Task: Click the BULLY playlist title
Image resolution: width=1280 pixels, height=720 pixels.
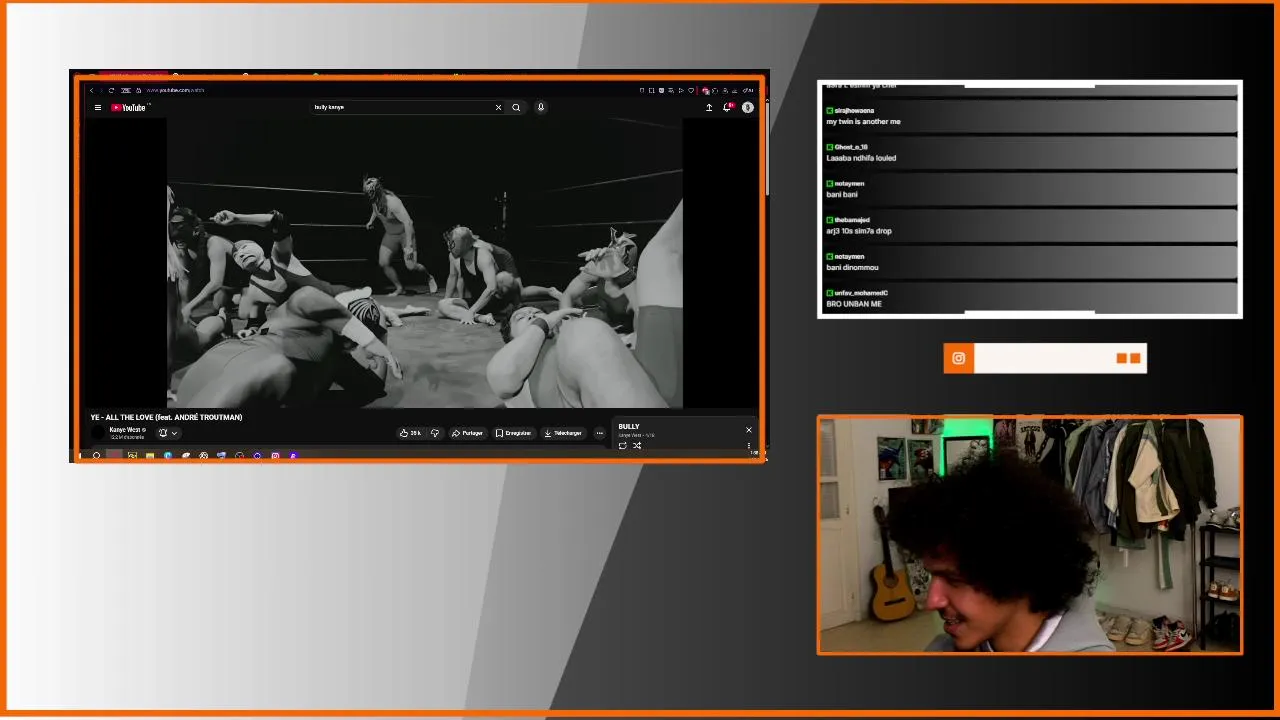Action: point(629,427)
